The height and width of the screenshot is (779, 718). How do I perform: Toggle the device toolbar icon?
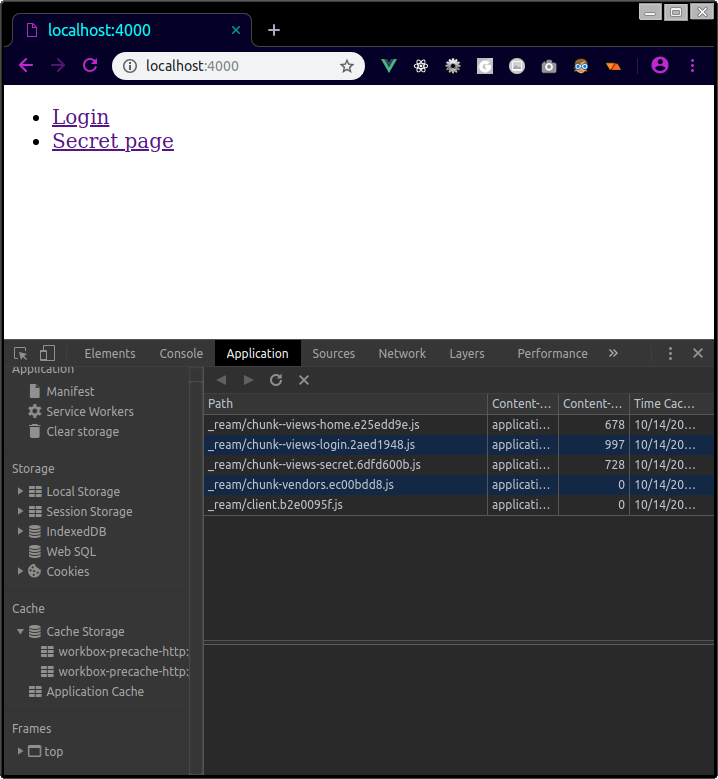click(47, 353)
